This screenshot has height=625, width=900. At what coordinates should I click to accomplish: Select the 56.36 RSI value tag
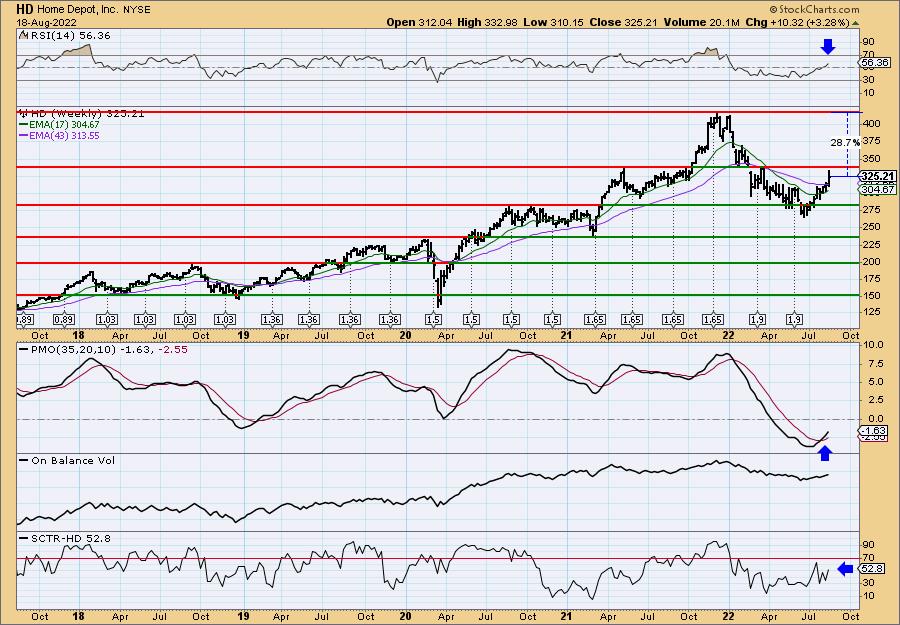[875, 63]
